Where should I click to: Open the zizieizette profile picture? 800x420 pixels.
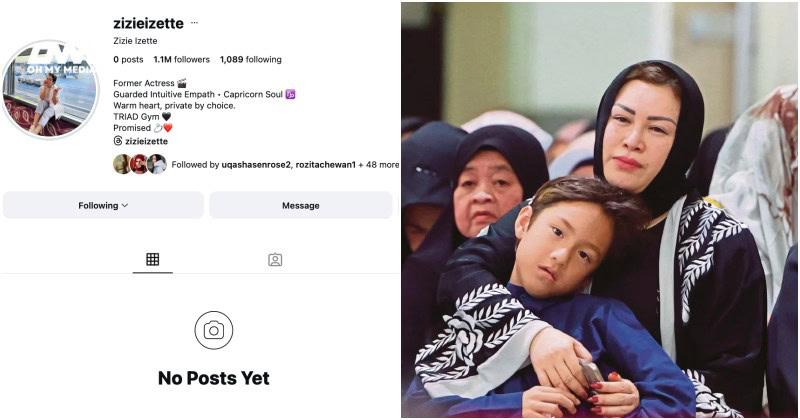(49, 89)
